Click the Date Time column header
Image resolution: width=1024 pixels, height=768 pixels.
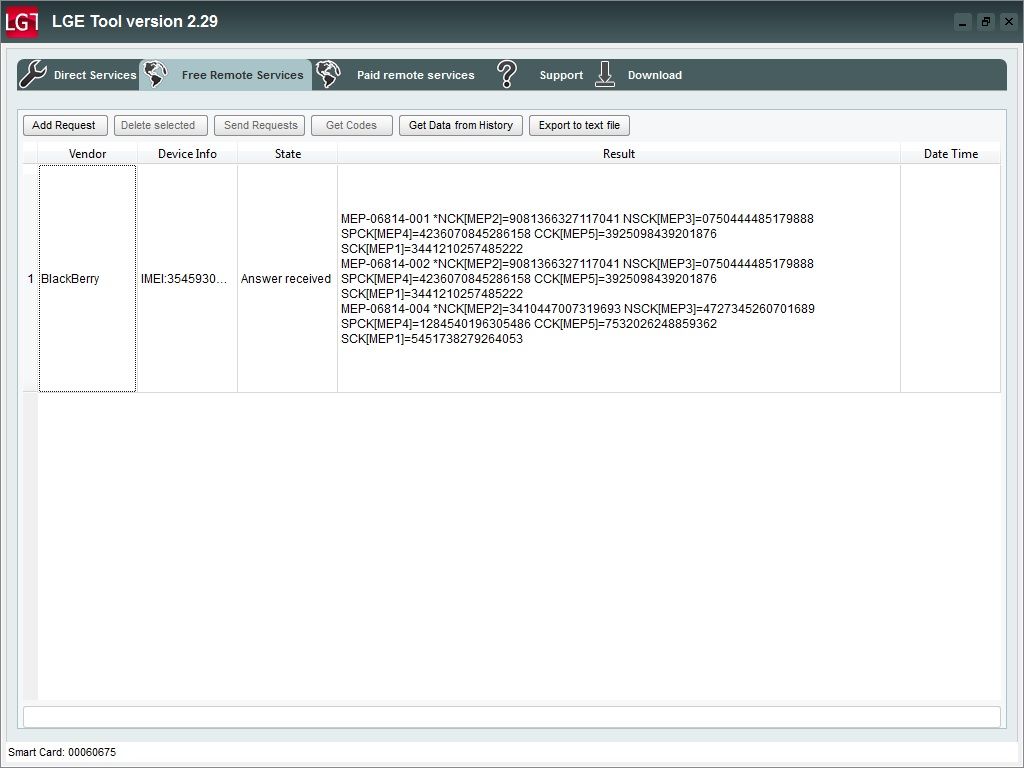click(950, 153)
